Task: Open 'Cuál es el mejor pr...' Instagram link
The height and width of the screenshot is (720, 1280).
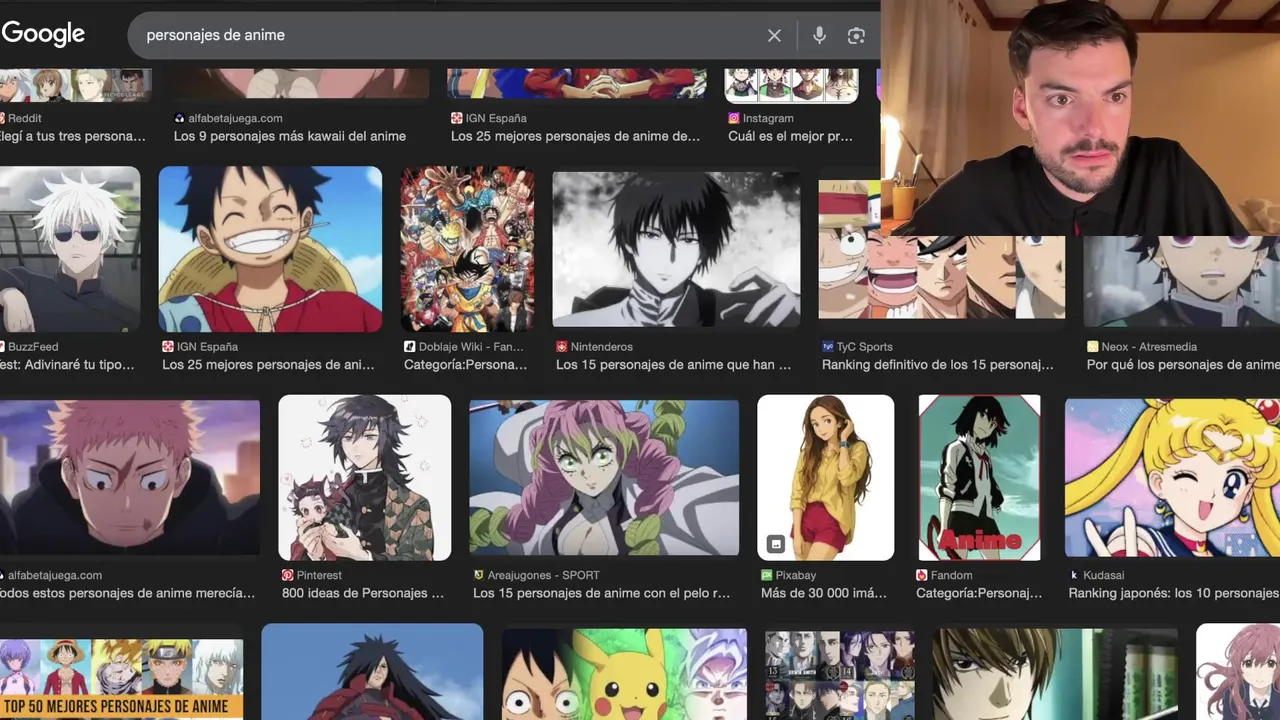Action: [790, 136]
